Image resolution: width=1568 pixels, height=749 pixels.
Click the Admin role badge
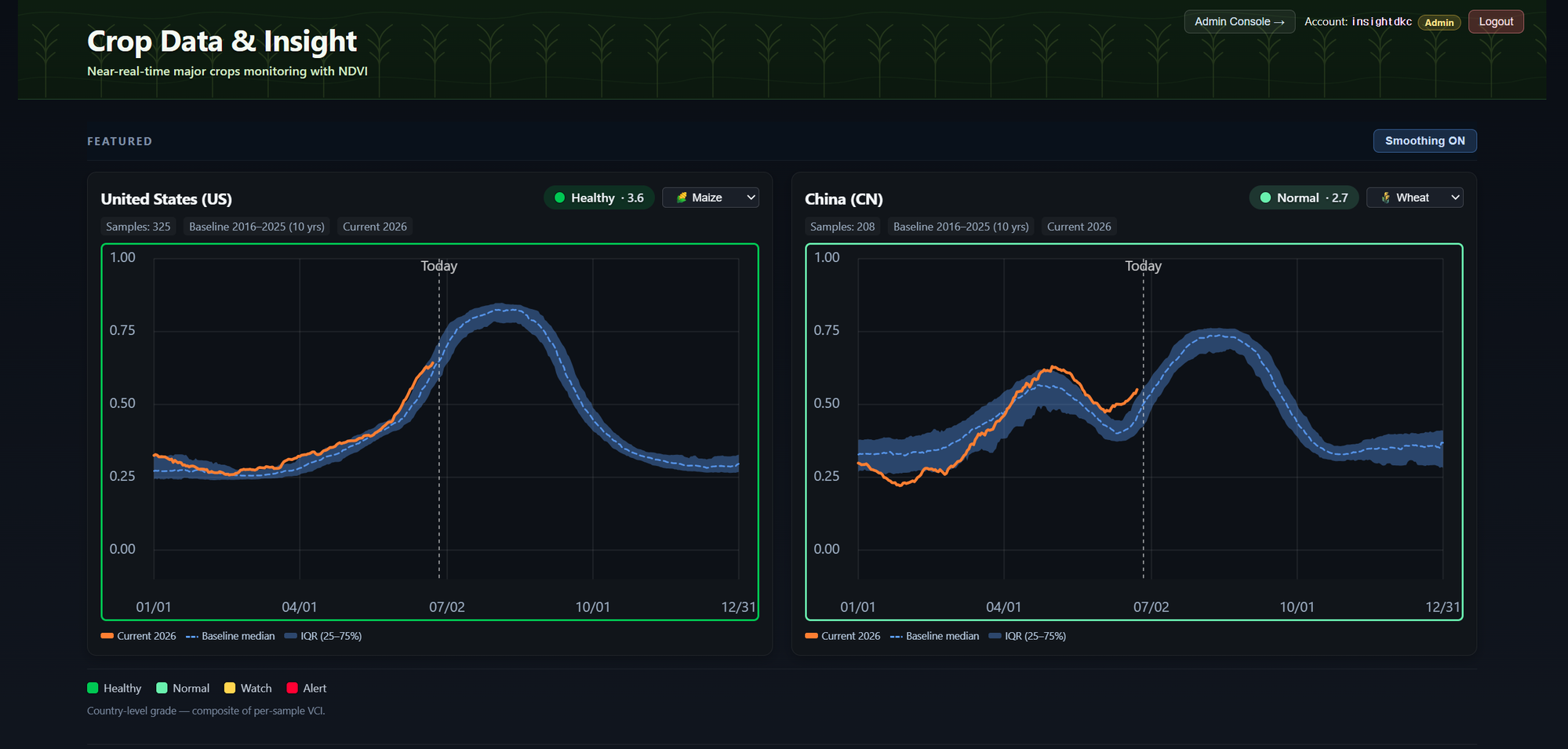tap(1439, 22)
